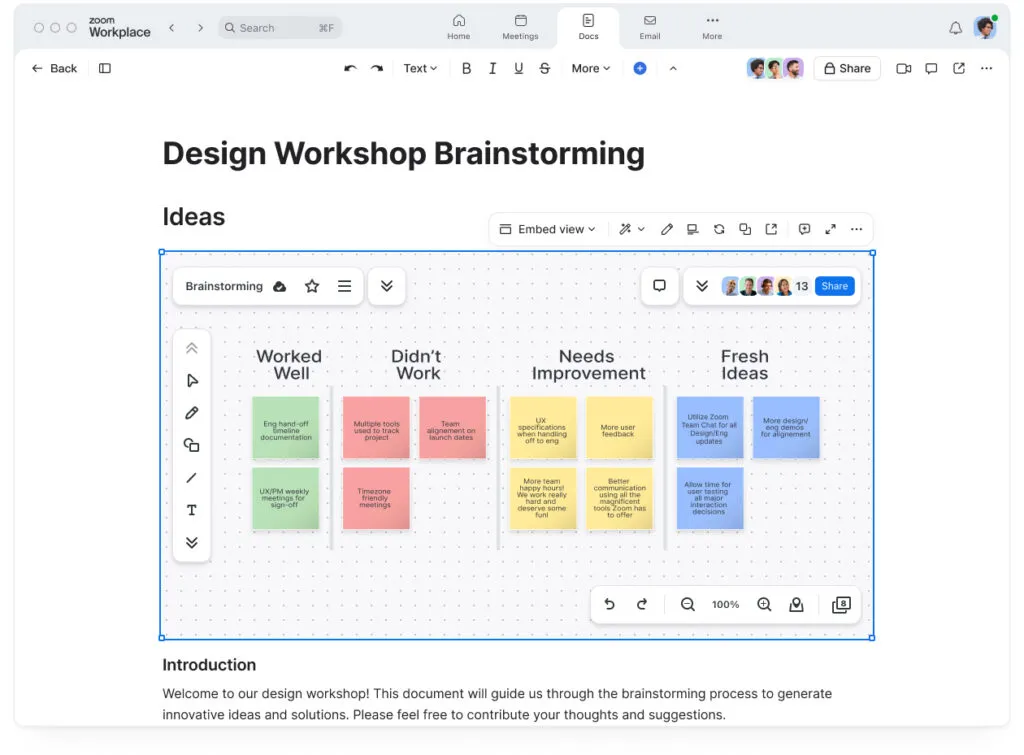The image size is (1024, 755).
Task: Zoom out on the whiteboard canvas
Action: [x=687, y=605]
